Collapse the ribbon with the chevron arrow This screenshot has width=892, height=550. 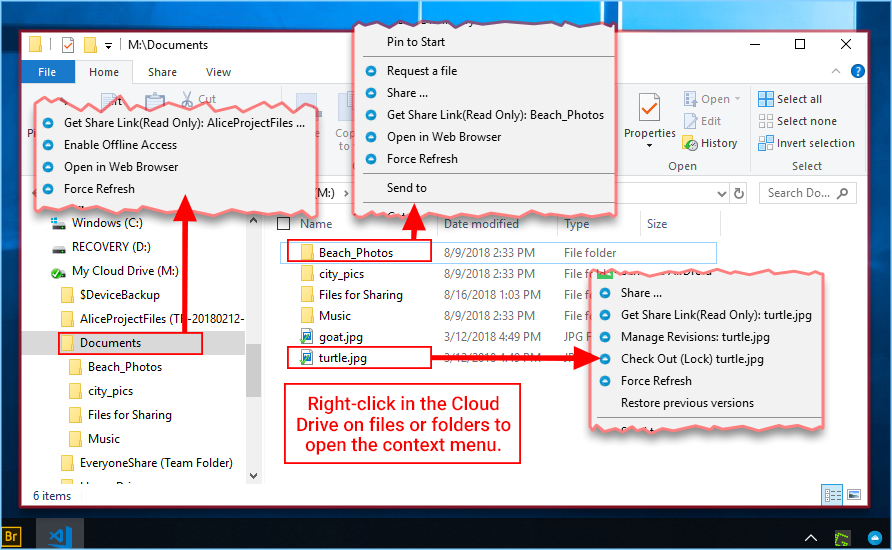[836, 71]
